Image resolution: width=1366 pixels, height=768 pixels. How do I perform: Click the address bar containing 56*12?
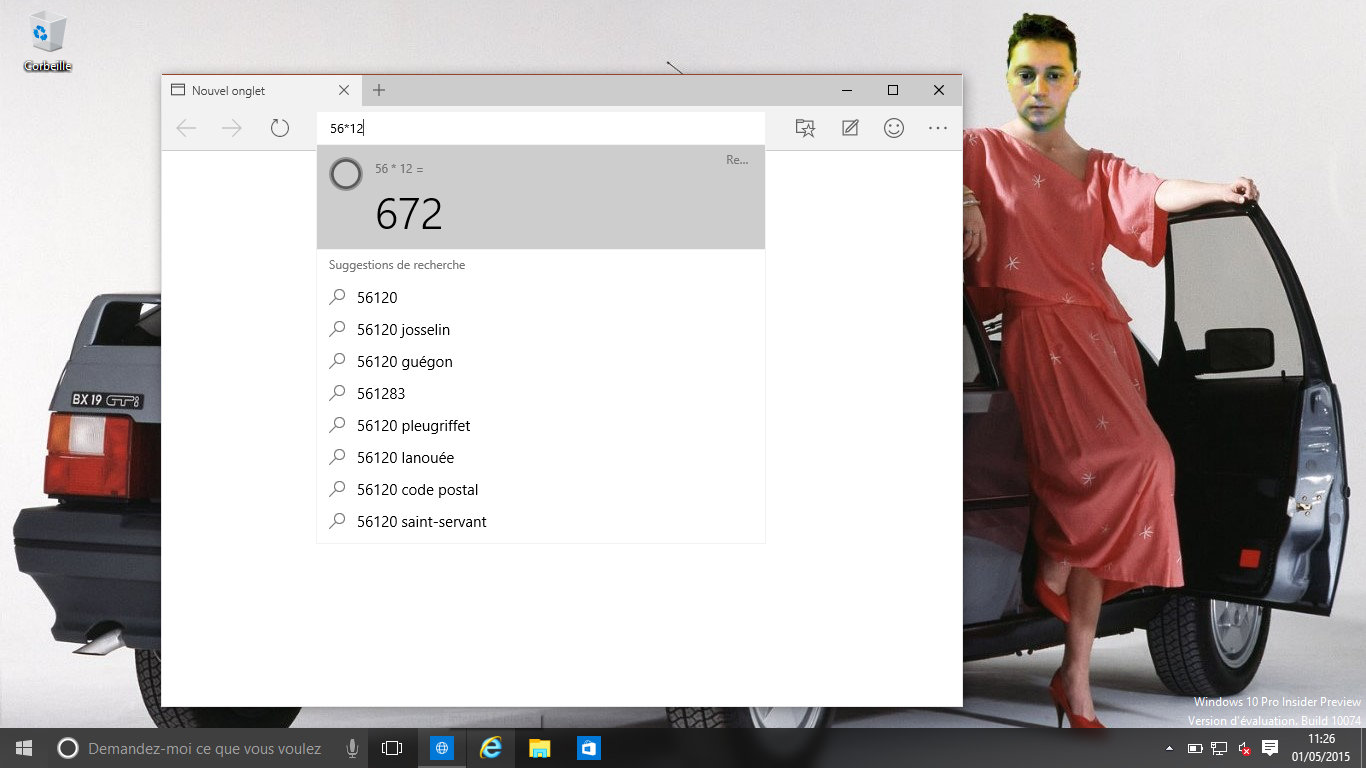coord(540,128)
